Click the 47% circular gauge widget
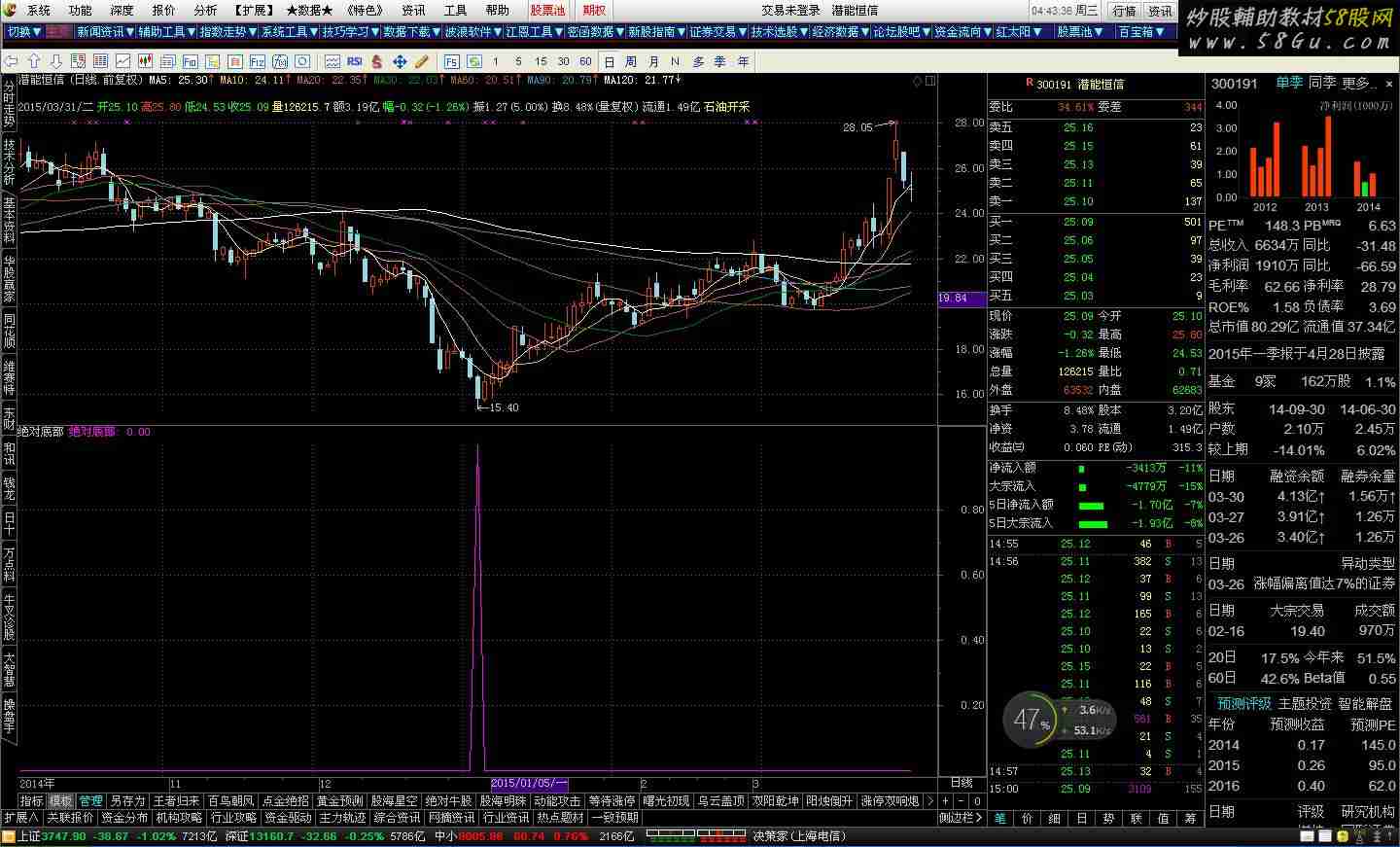1400x847 pixels. (1032, 721)
